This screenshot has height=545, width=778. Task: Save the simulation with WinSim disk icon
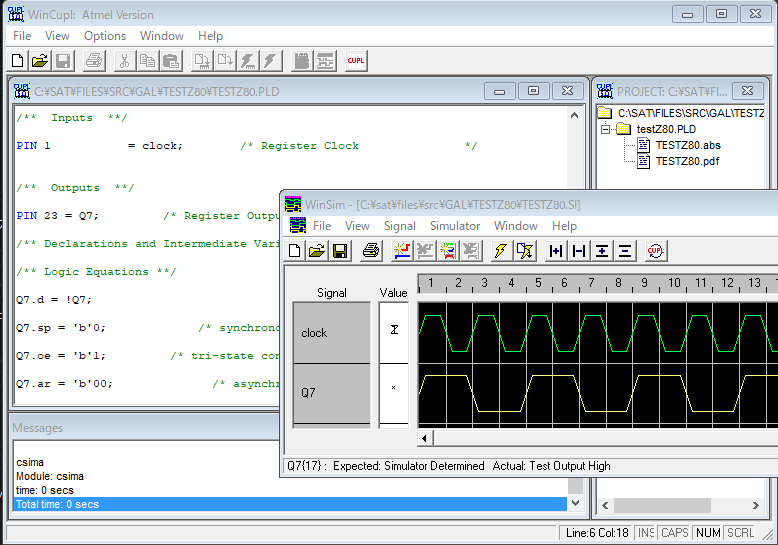[340, 251]
